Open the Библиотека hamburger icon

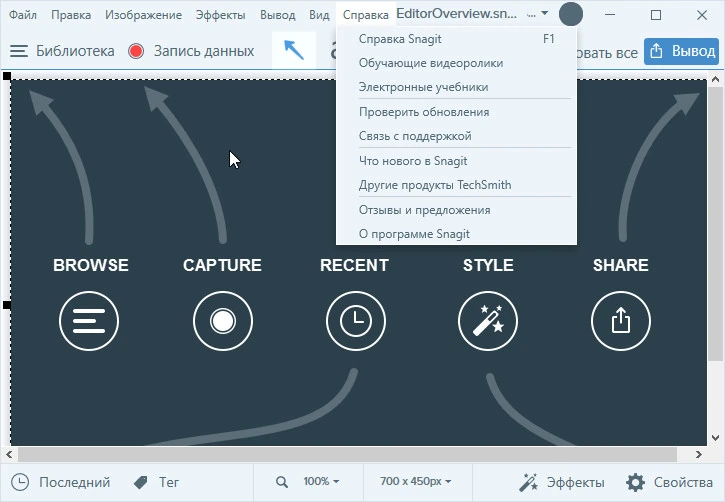click(x=19, y=51)
